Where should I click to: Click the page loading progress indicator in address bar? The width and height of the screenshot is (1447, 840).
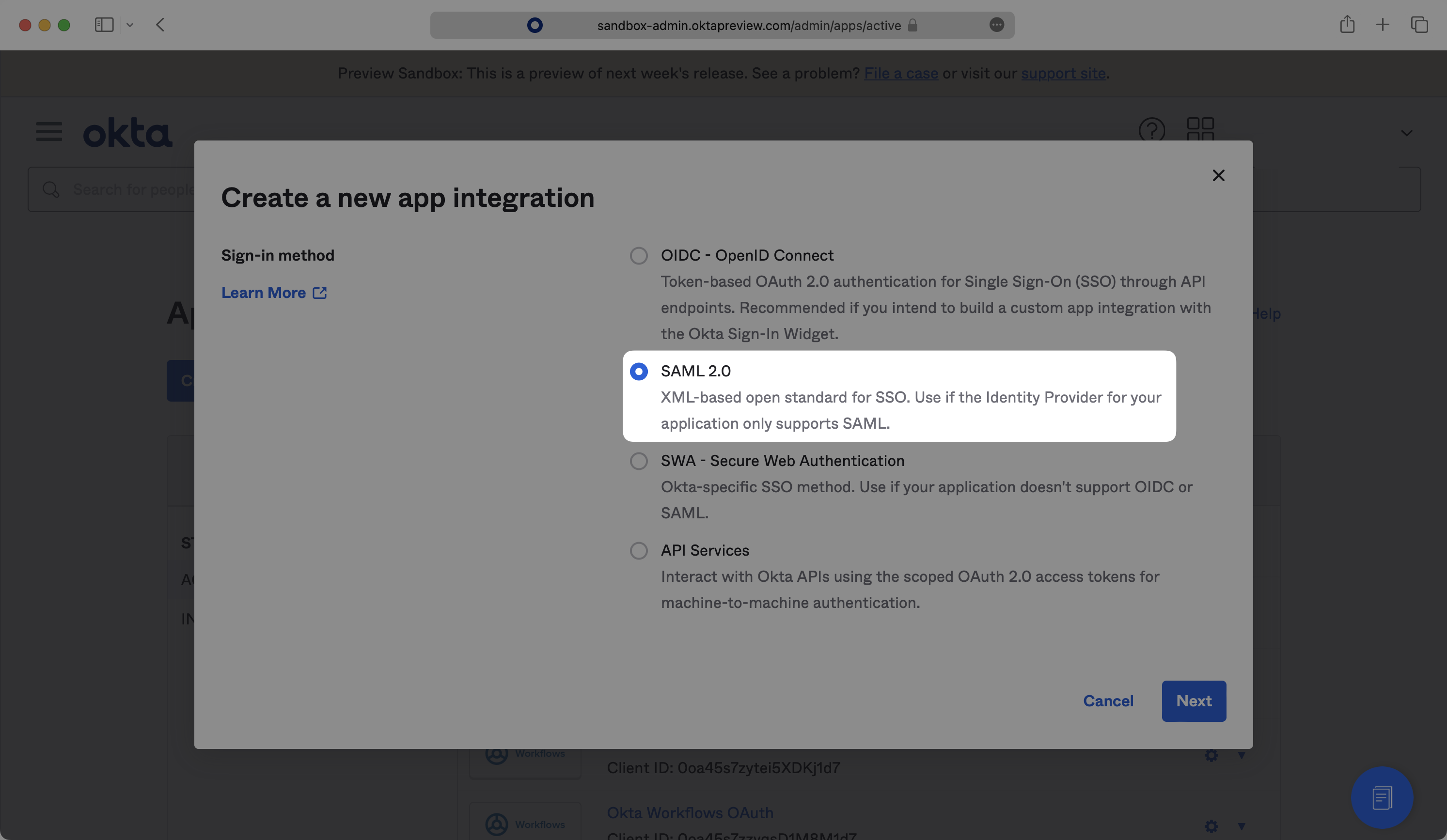[x=535, y=25]
